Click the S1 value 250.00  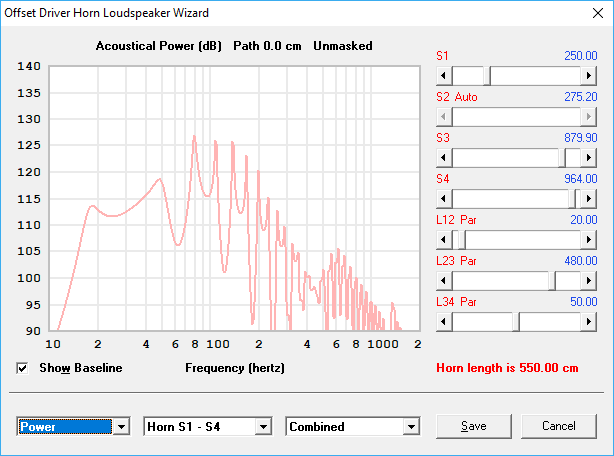point(581,56)
